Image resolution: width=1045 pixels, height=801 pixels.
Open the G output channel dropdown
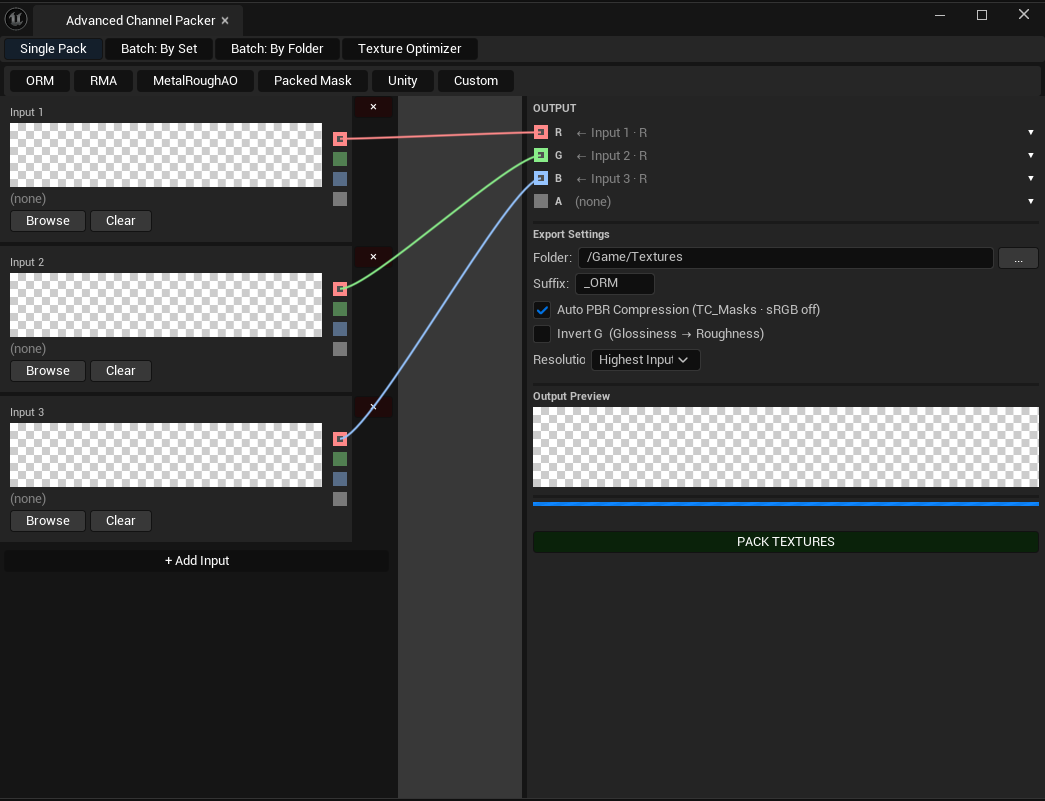(1030, 155)
